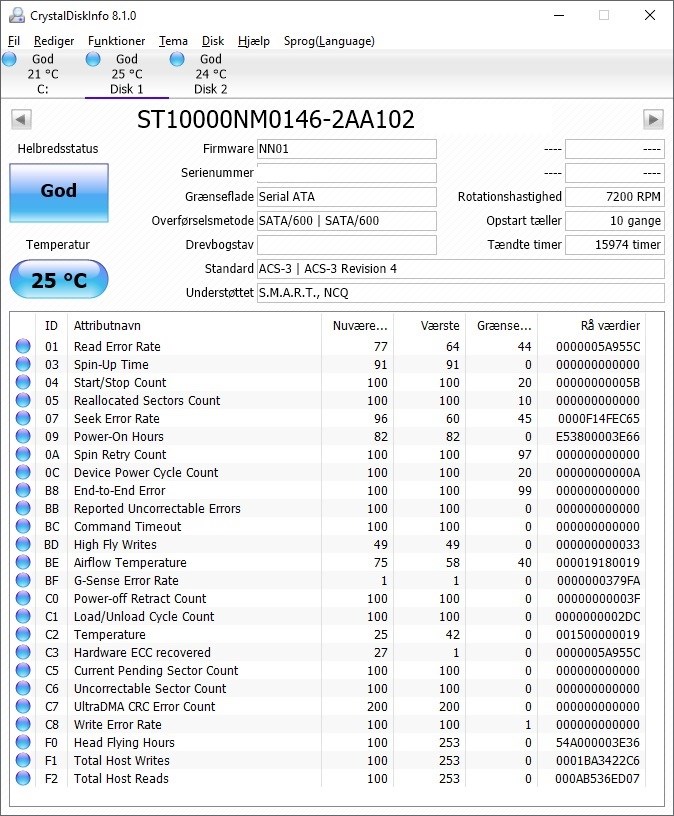Click the Rotationshastighed value 7200 RPM

(615, 197)
